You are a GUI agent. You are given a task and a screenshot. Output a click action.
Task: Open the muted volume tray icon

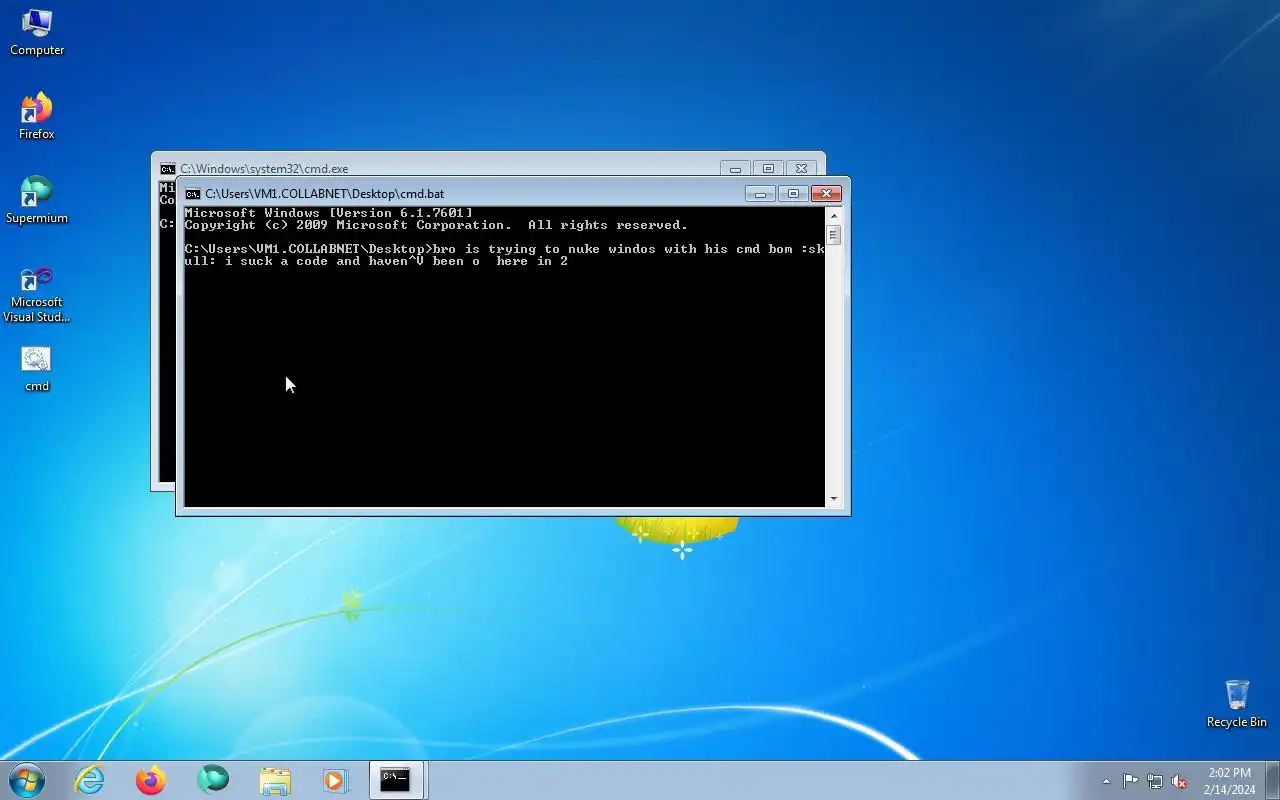pyautogui.click(x=1180, y=781)
